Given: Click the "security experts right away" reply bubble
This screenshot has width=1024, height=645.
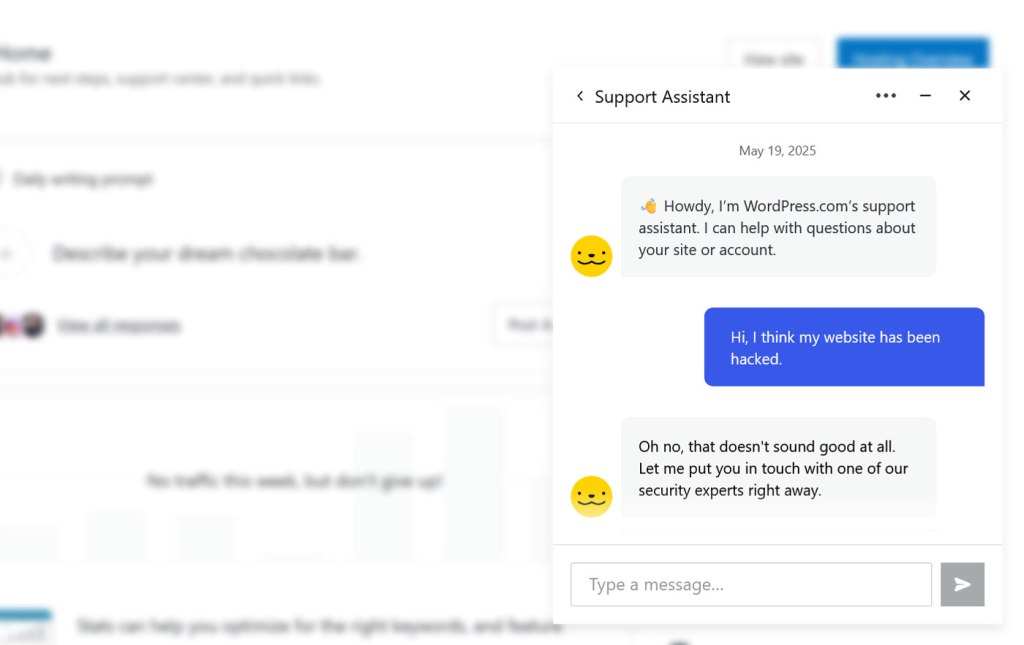Looking at the screenshot, I should point(778,467).
